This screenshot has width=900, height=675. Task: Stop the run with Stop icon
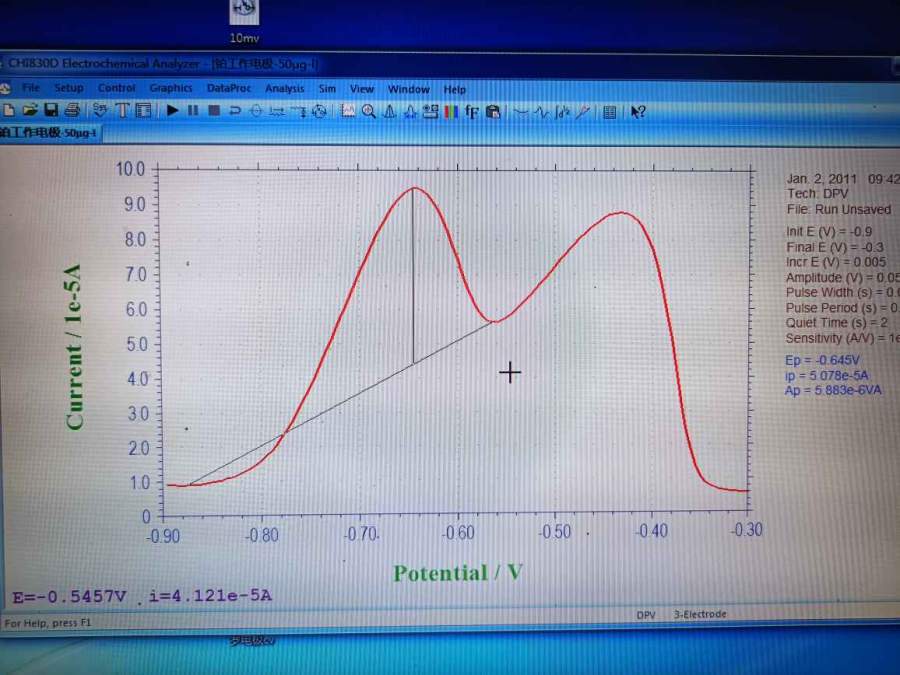214,110
